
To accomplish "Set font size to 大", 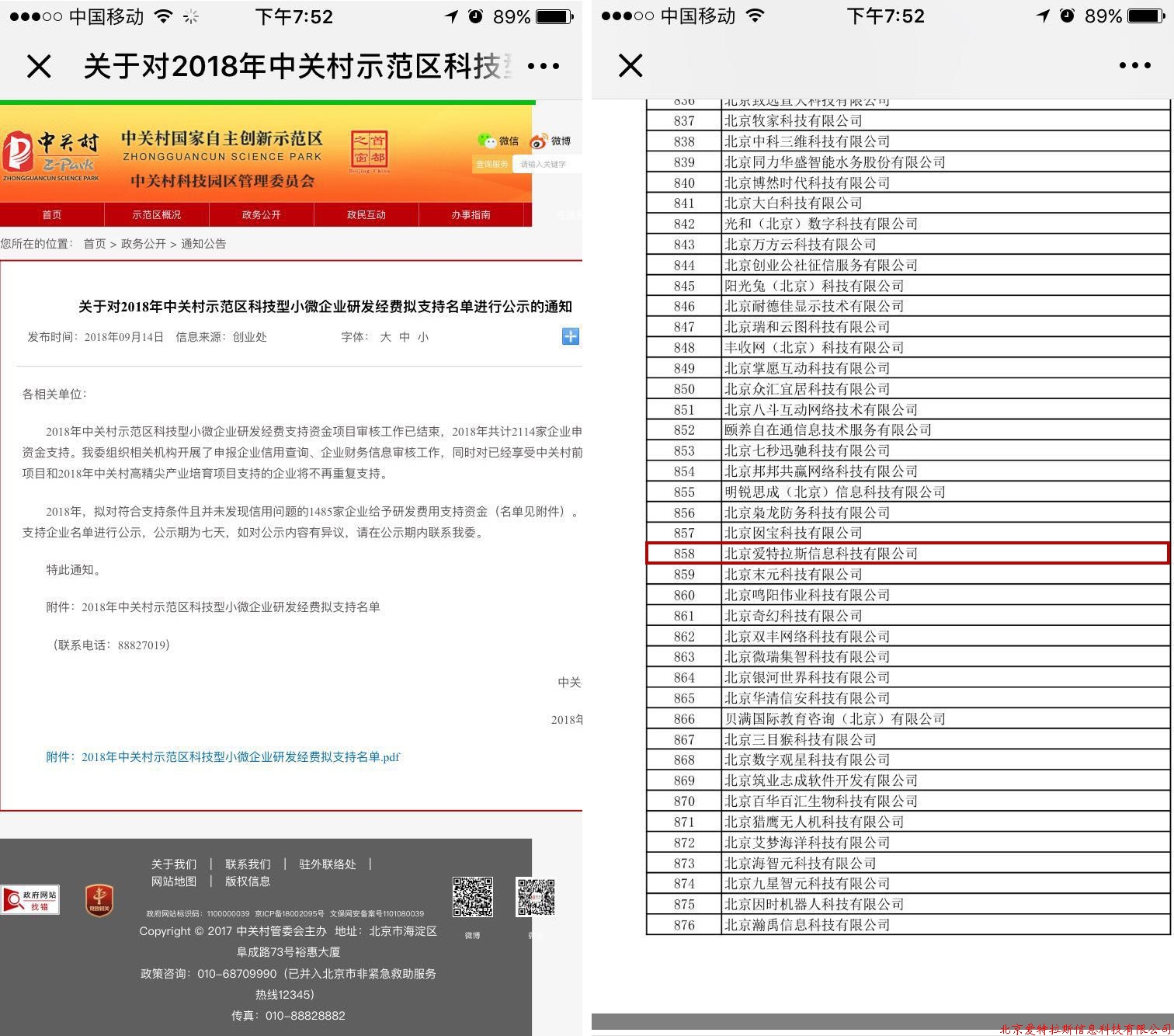I will 385,337.
